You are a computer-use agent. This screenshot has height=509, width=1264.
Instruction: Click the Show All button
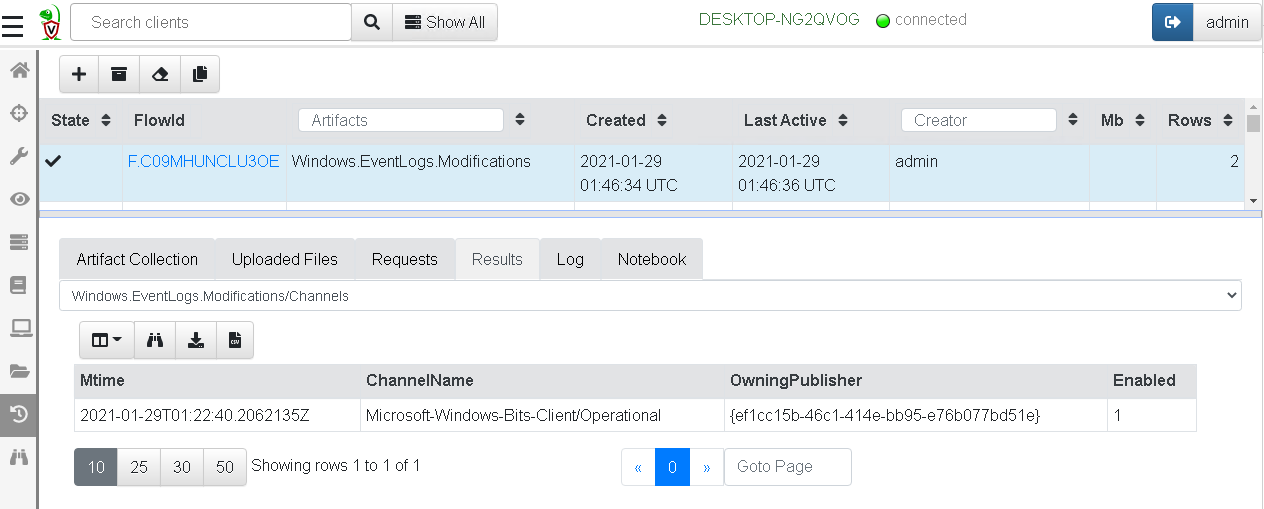pyautogui.click(x=445, y=22)
